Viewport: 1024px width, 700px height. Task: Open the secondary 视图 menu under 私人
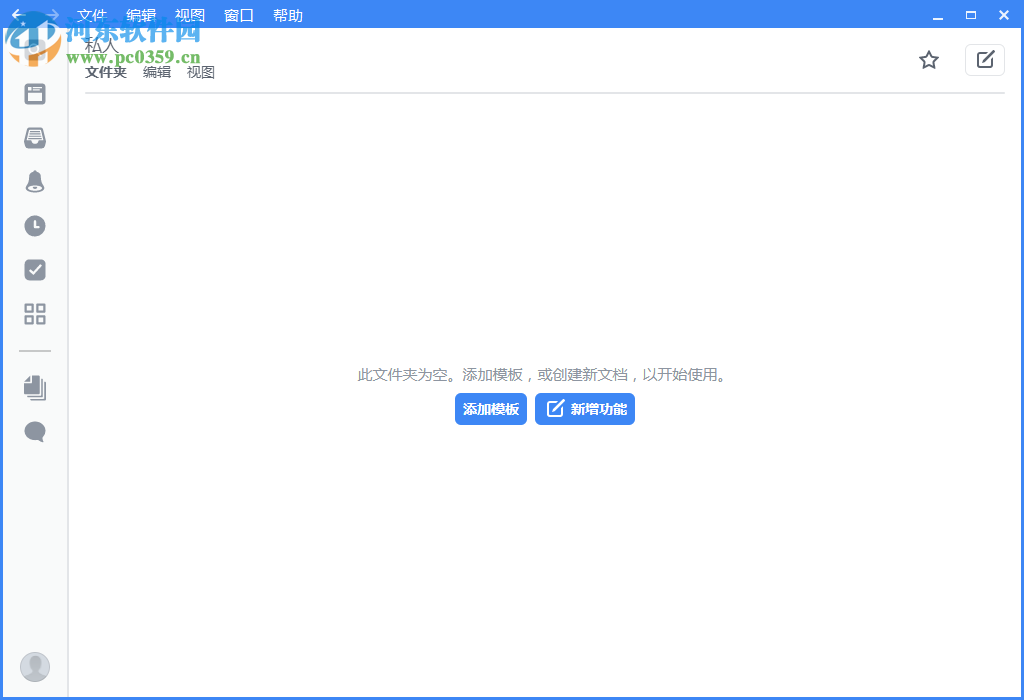coord(200,71)
